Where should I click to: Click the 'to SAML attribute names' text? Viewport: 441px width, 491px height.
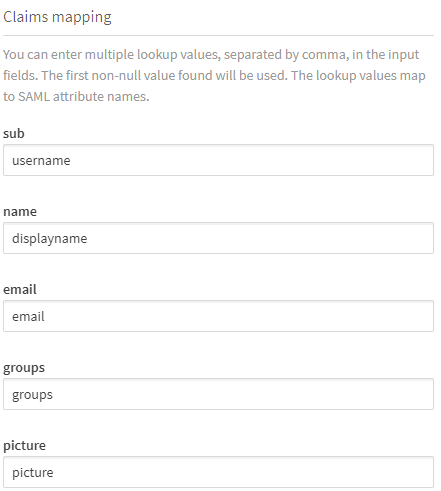click(76, 97)
